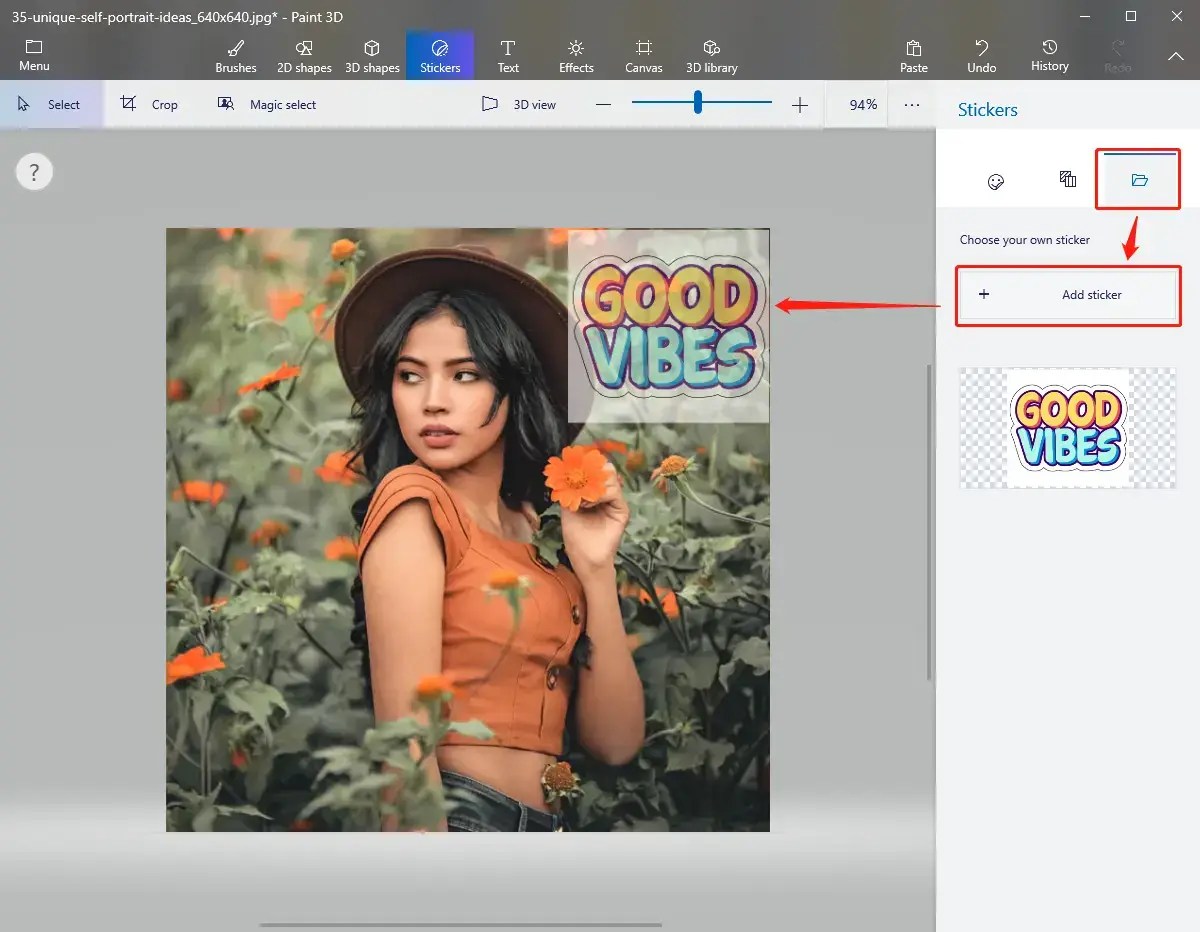Open the History panel

click(x=1049, y=54)
